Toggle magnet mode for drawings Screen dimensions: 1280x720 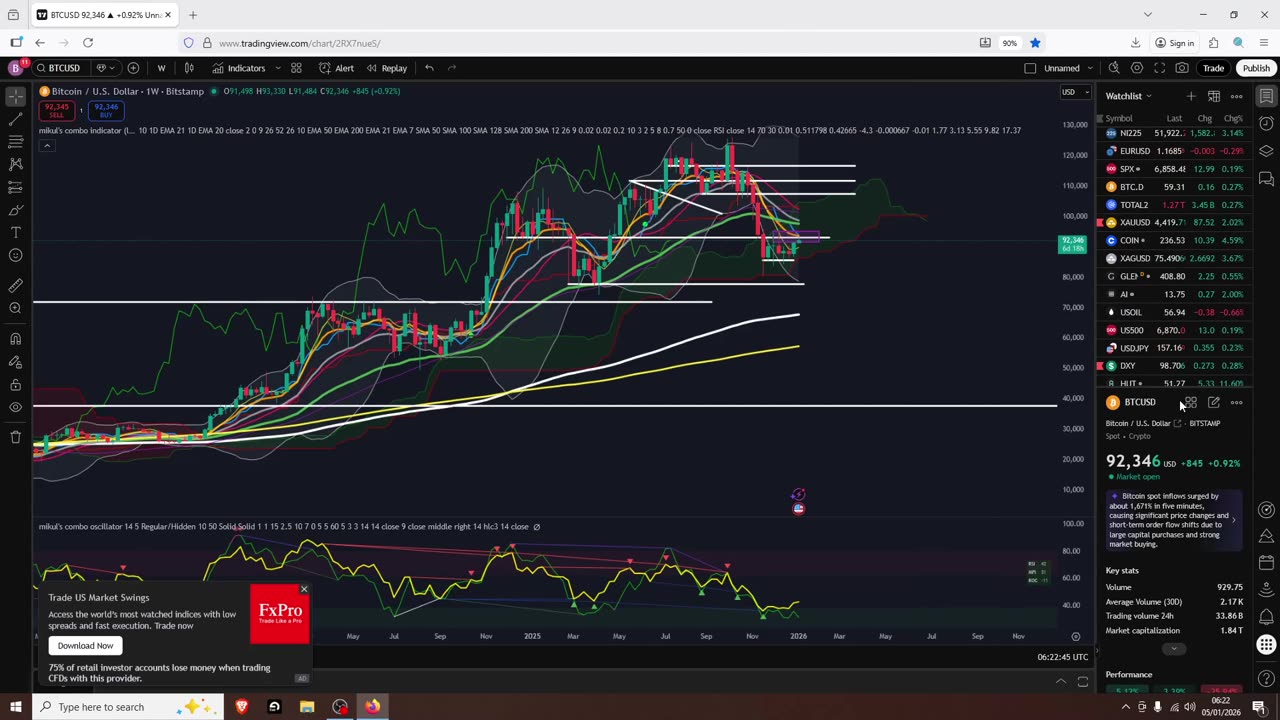pyautogui.click(x=15, y=339)
